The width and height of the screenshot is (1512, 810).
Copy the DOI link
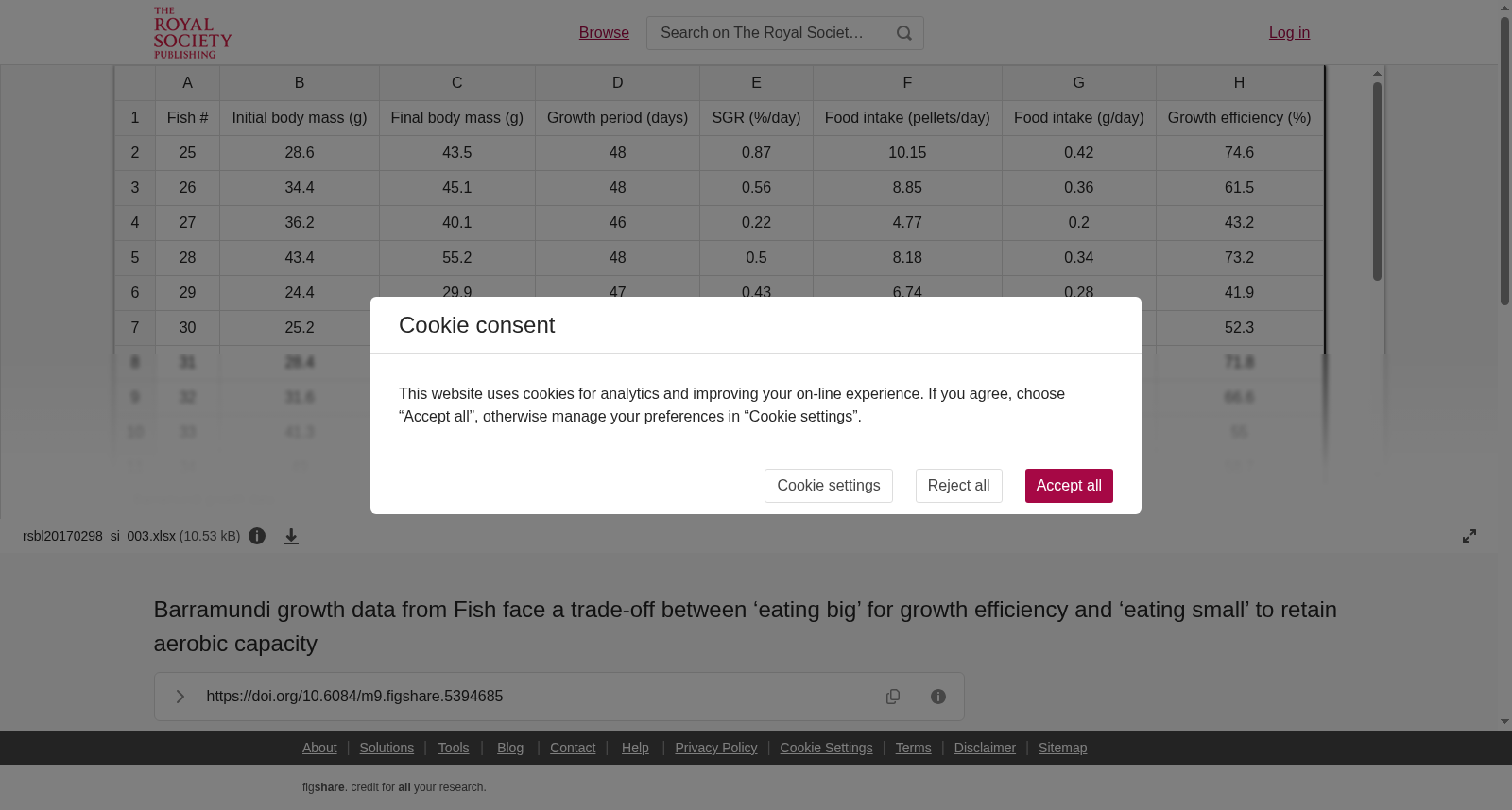click(893, 697)
